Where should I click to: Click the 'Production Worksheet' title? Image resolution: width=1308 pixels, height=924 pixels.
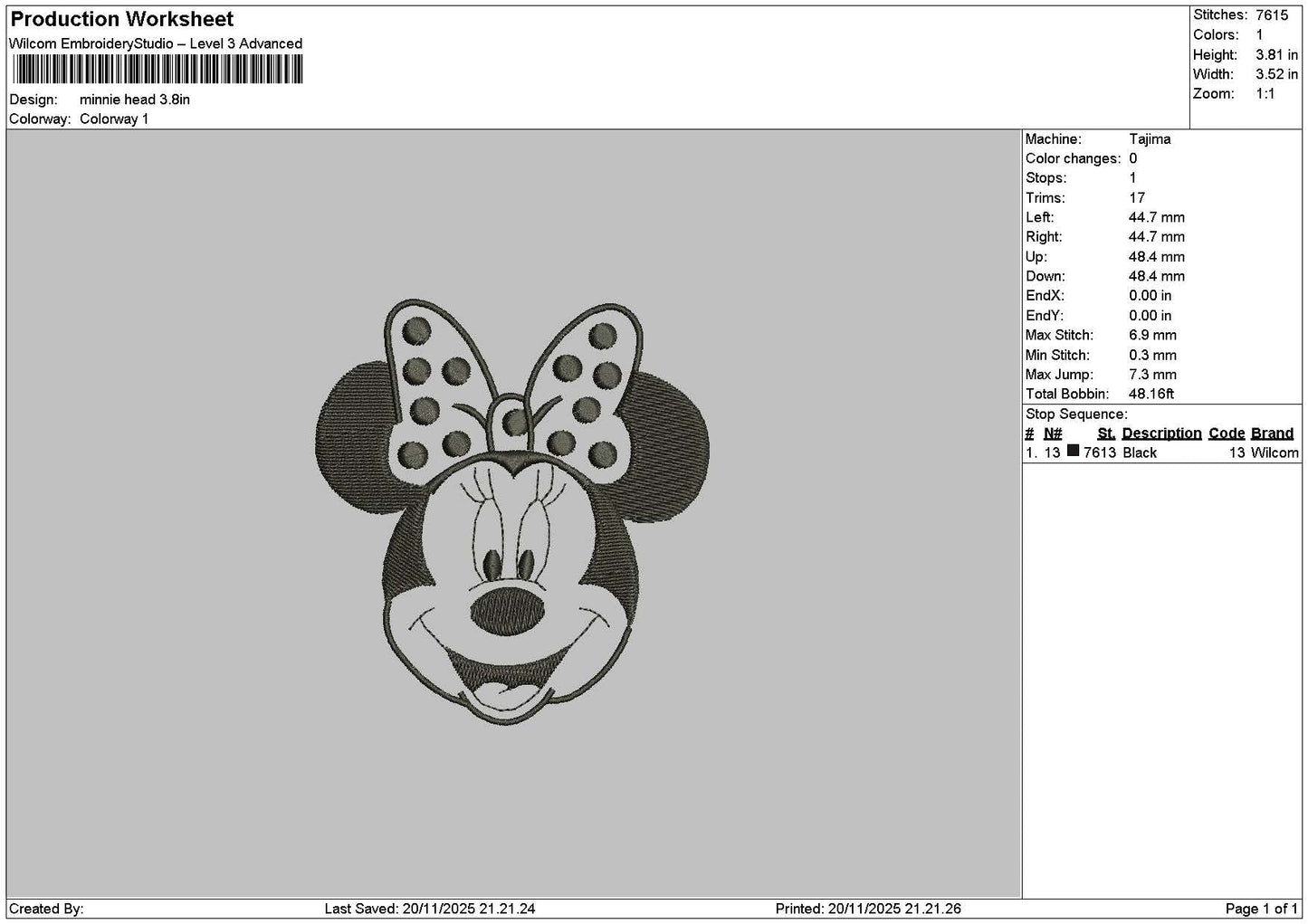122,19
